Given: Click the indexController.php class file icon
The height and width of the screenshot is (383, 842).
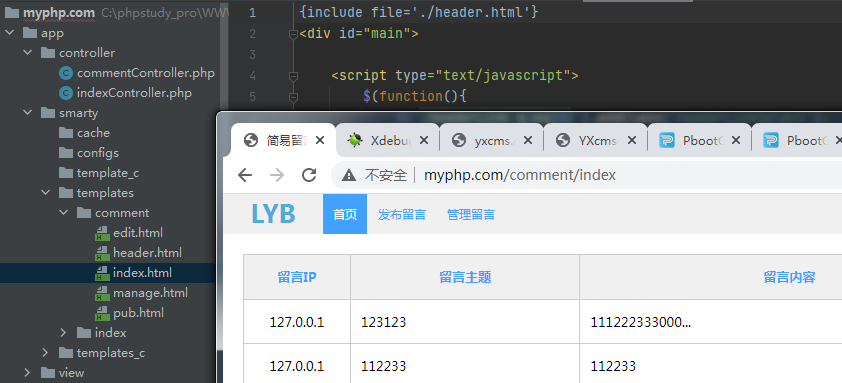Looking at the screenshot, I should (x=66, y=93).
